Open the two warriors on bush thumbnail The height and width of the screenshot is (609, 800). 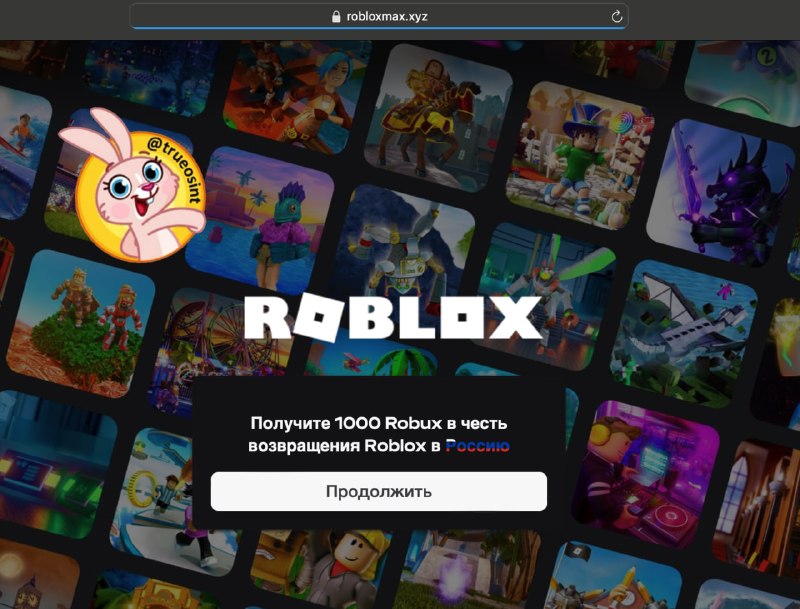click(x=81, y=324)
